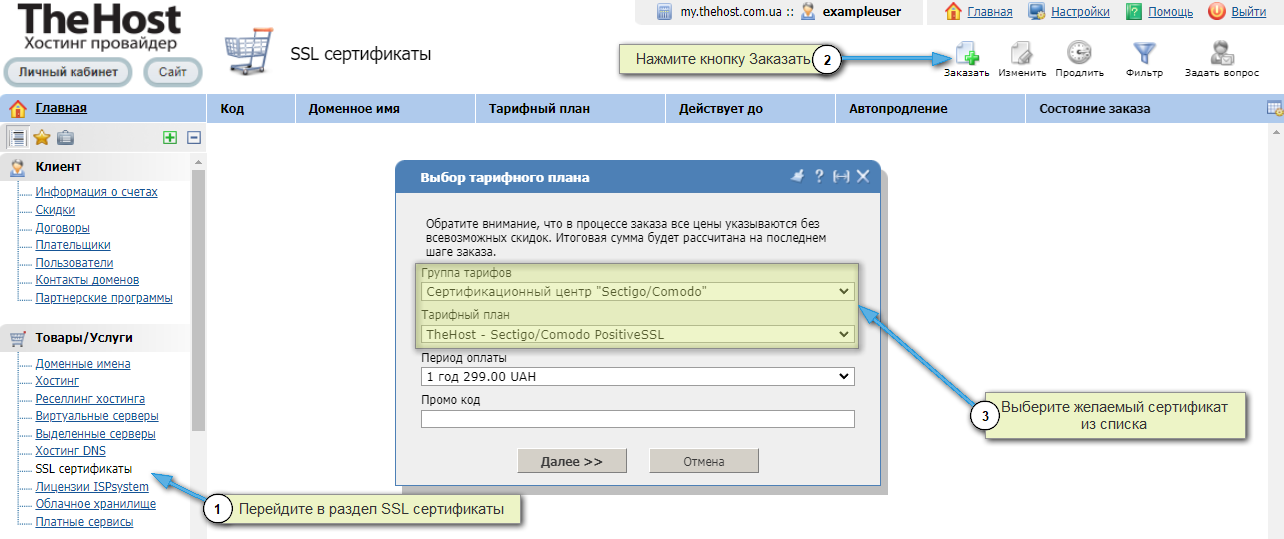Screen dimensions: 1284x539
Task: Expand all sidebar sections with green plus
Action: pos(170,138)
